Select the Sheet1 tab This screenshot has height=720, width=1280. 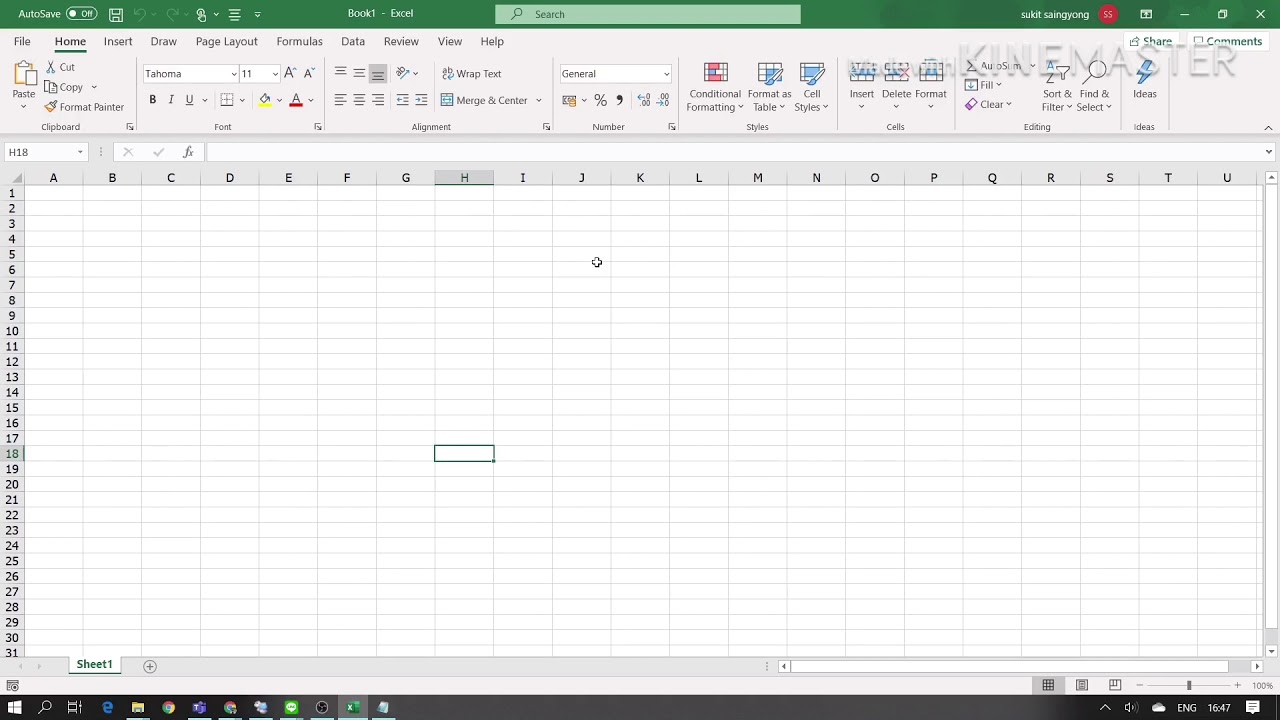pos(94,665)
